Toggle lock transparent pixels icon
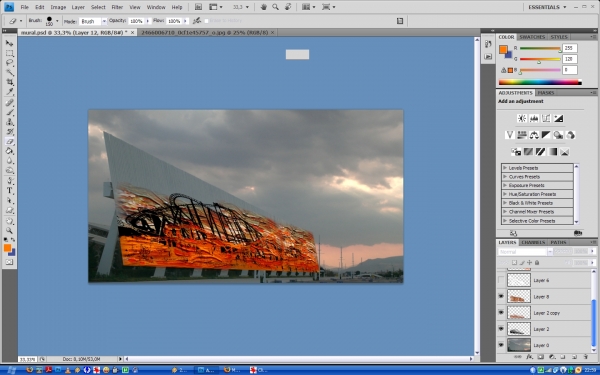This screenshot has height=375, width=600. click(x=515, y=262)
